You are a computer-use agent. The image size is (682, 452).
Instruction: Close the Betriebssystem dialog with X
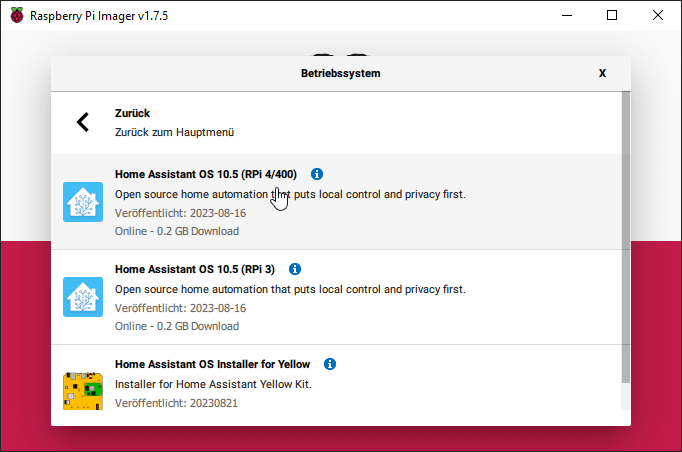pyautogui.click(x=602, y=73)
